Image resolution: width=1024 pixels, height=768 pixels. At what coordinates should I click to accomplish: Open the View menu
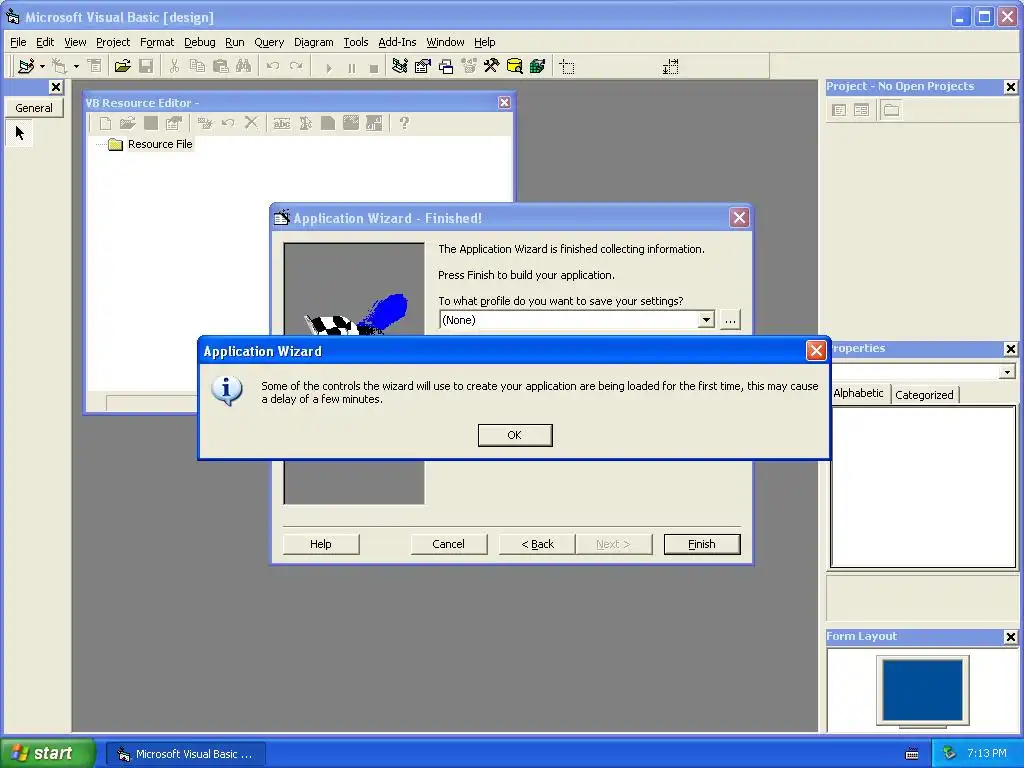(x=75, y=42)
